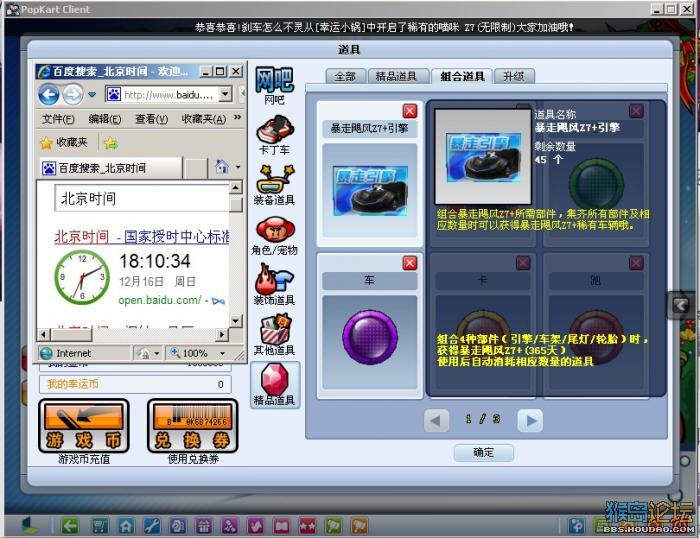Viewport: 700px width, 538px height.
Task: Expand the browser menu bar overflow chevron
Action: pyautogui.click(x=238, y=117)
